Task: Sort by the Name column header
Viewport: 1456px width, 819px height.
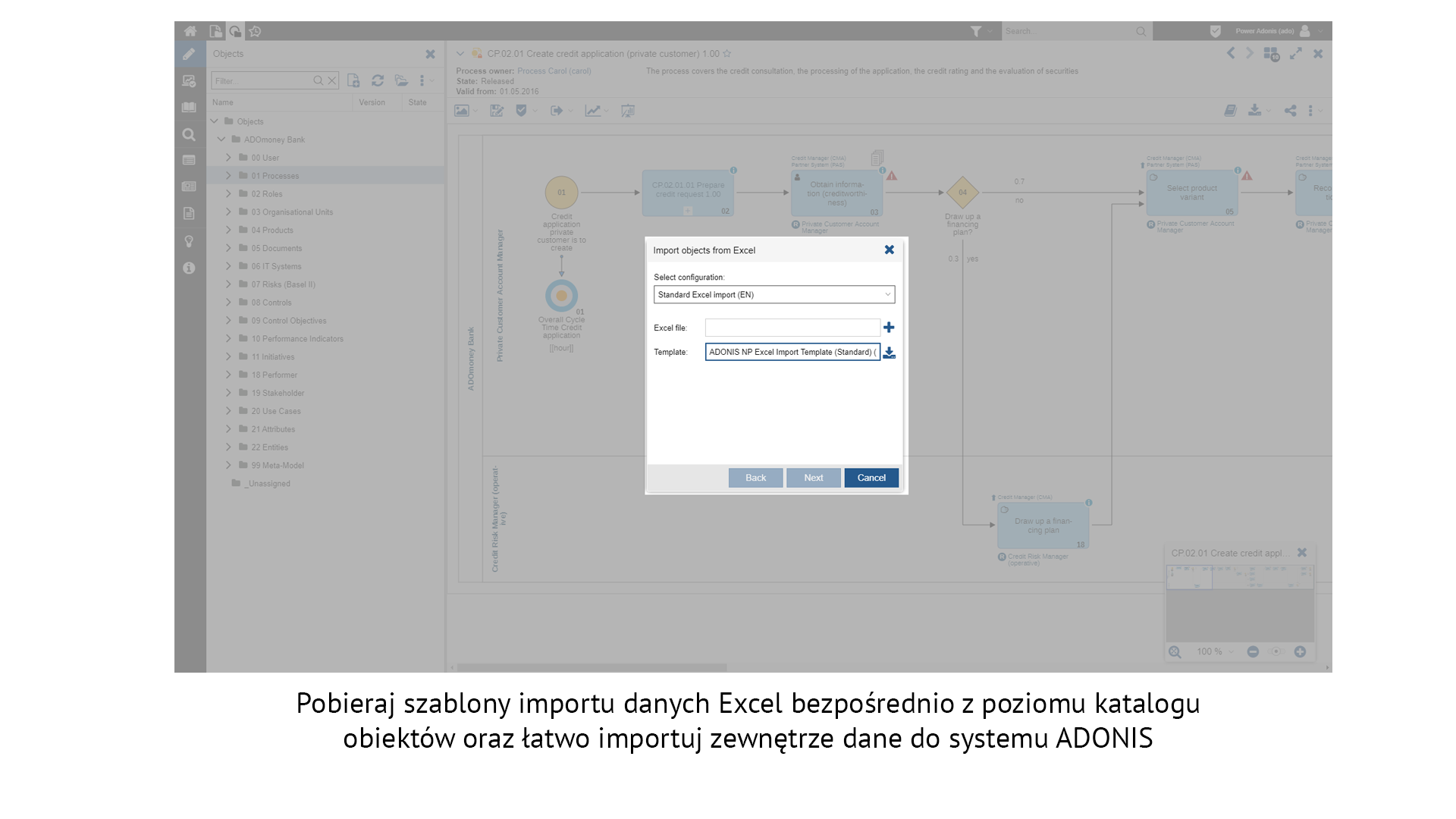Action: 223,102
